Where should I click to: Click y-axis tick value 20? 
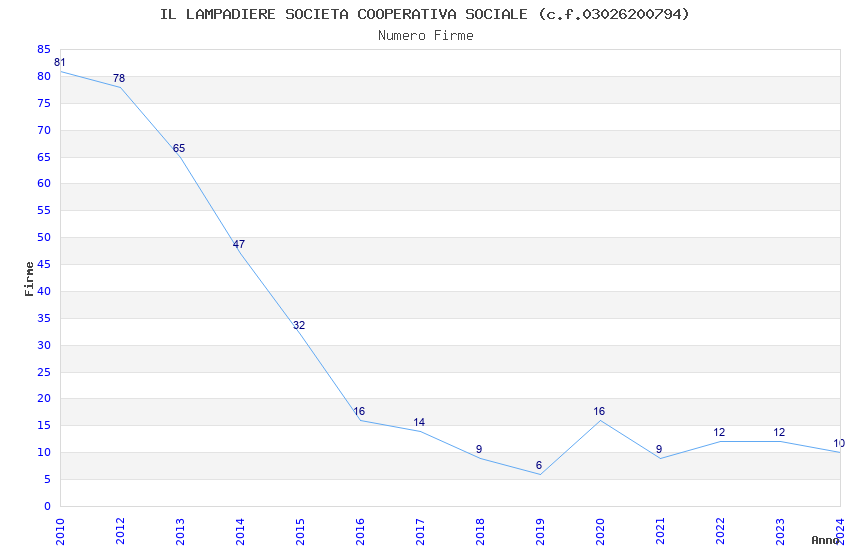click(44, 398)
